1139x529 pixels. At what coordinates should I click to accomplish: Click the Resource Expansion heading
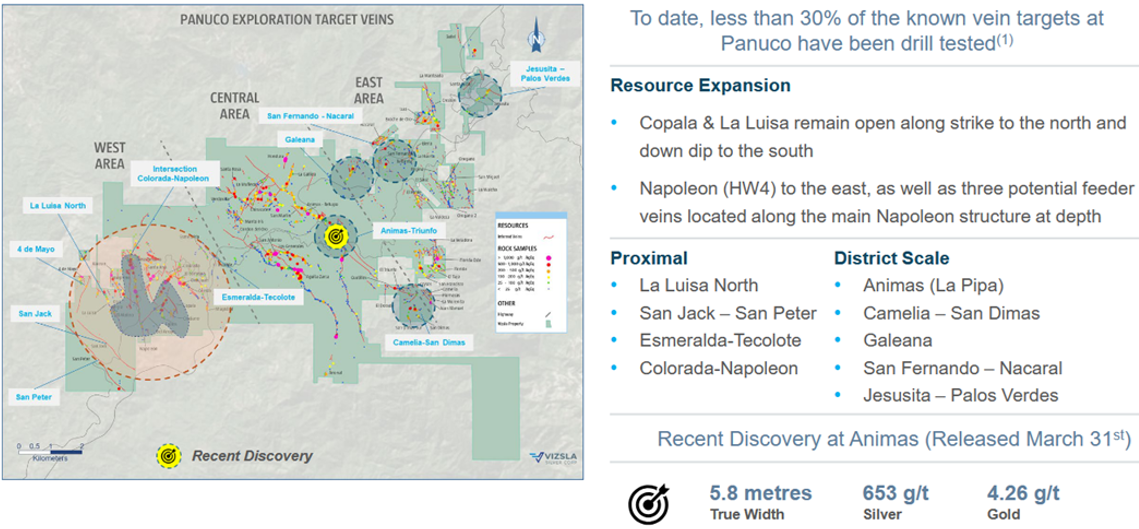[x=700, y=86]
